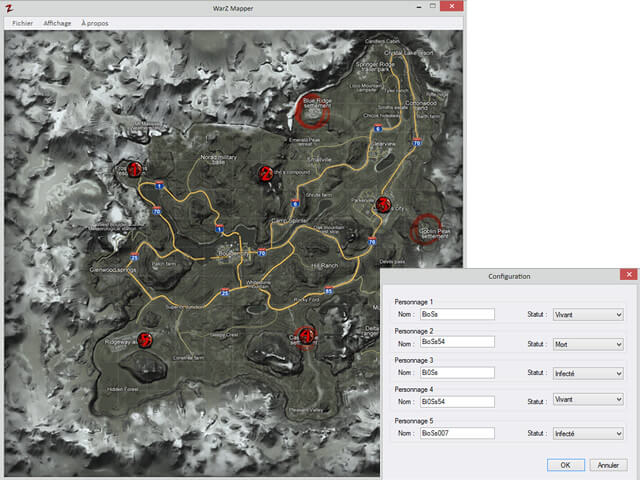This screenshot has height=480, width=640.
Task: Cancel configuration with Annuler button
Action: (608, 465)
